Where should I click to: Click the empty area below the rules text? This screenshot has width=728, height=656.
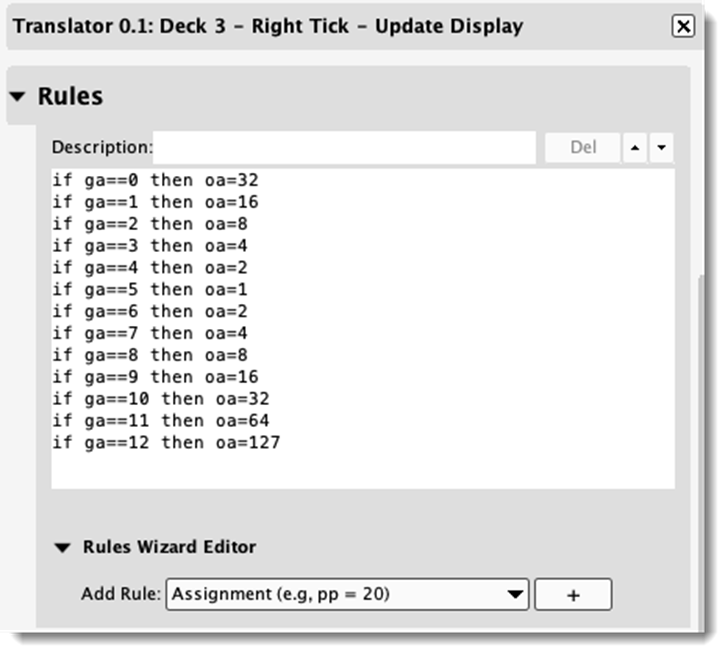360,470
